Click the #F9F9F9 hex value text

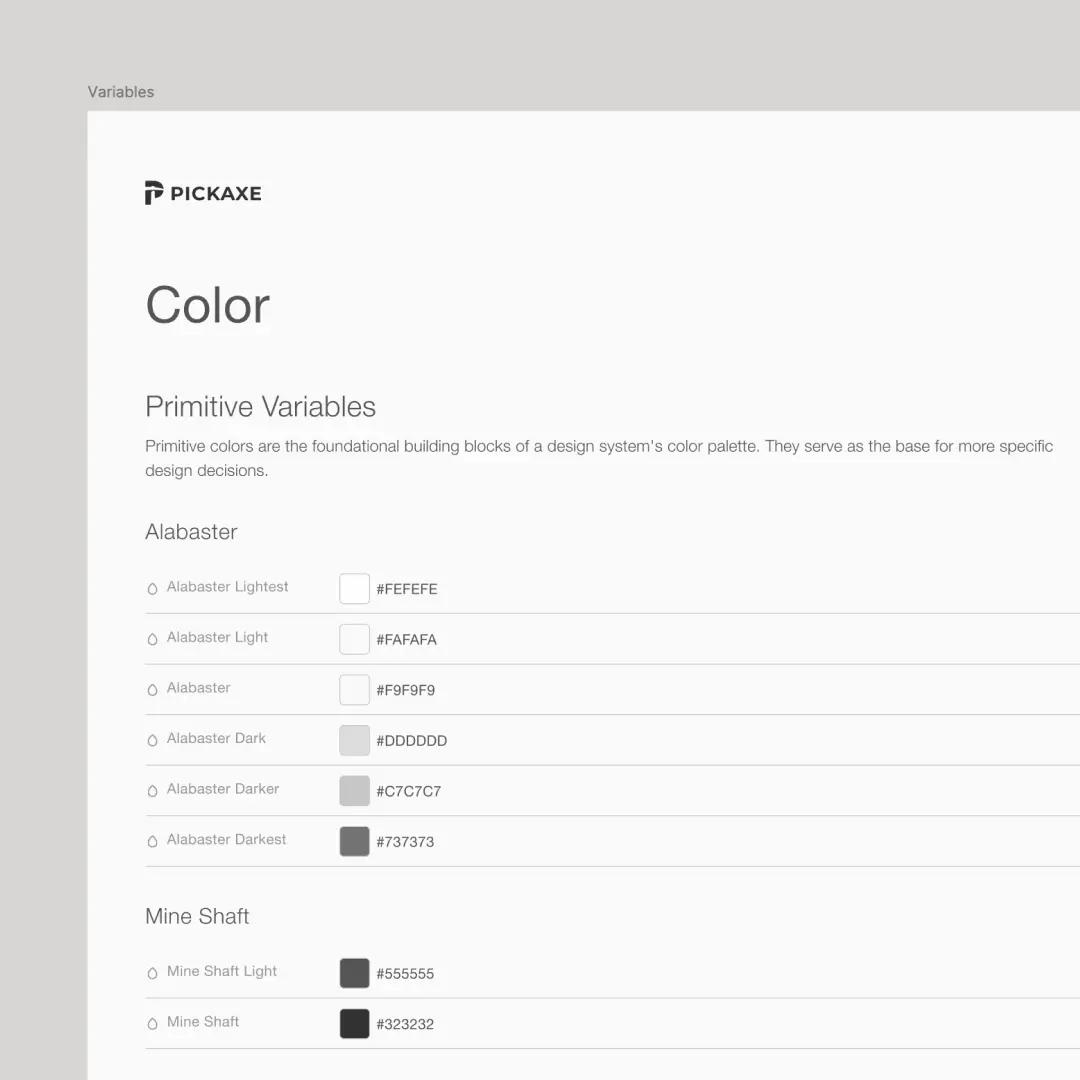pyautogui.click(x=406, y=690)
